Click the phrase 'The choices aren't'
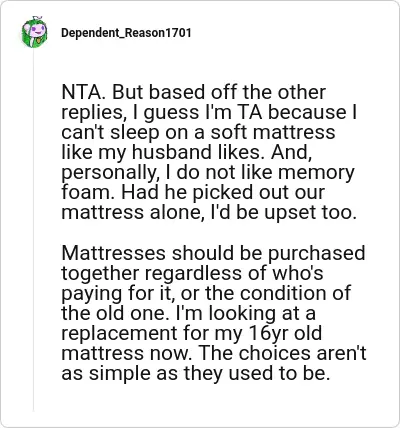400x428 pixels. coord(282,353)
